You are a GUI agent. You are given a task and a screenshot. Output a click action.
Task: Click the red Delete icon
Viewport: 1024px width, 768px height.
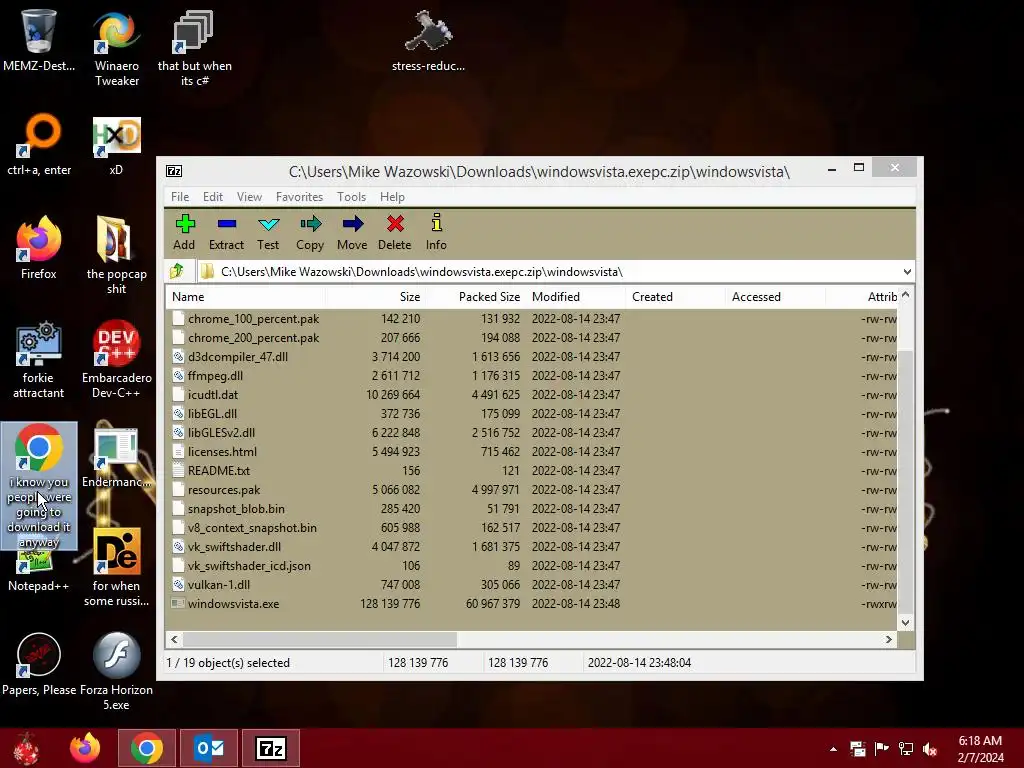click(394, 232)
